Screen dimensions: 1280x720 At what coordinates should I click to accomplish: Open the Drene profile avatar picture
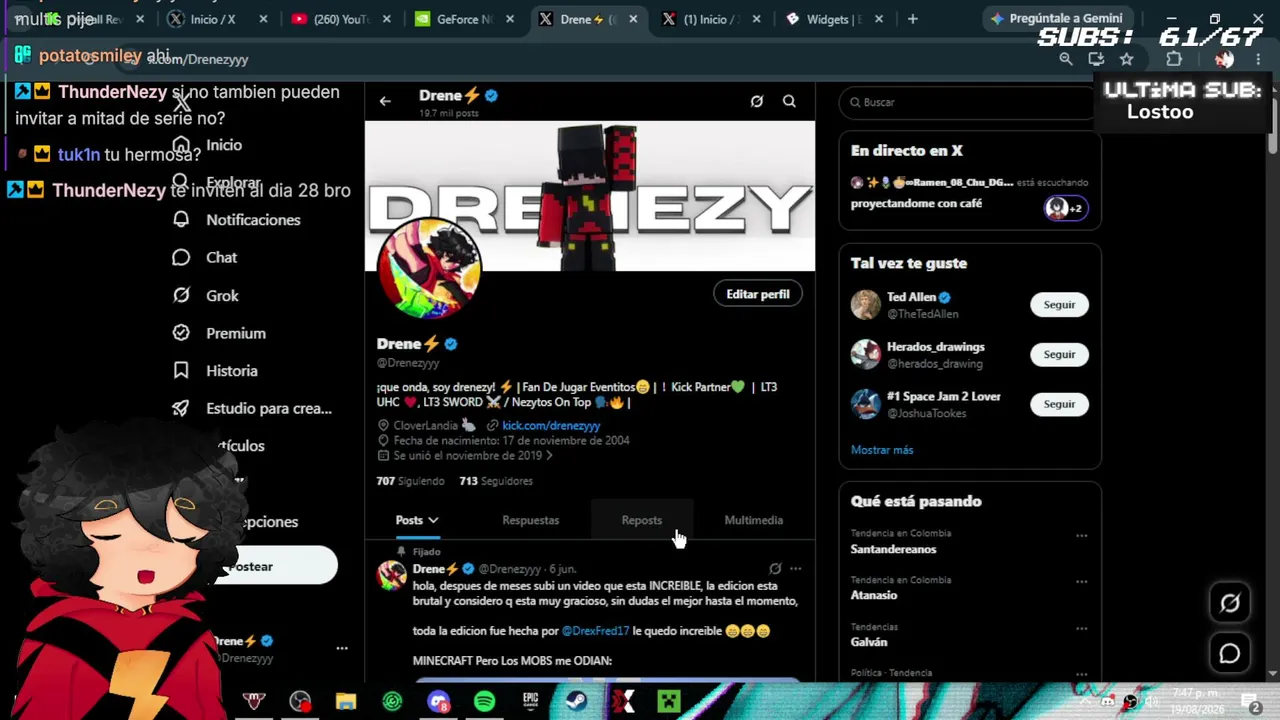429,268
